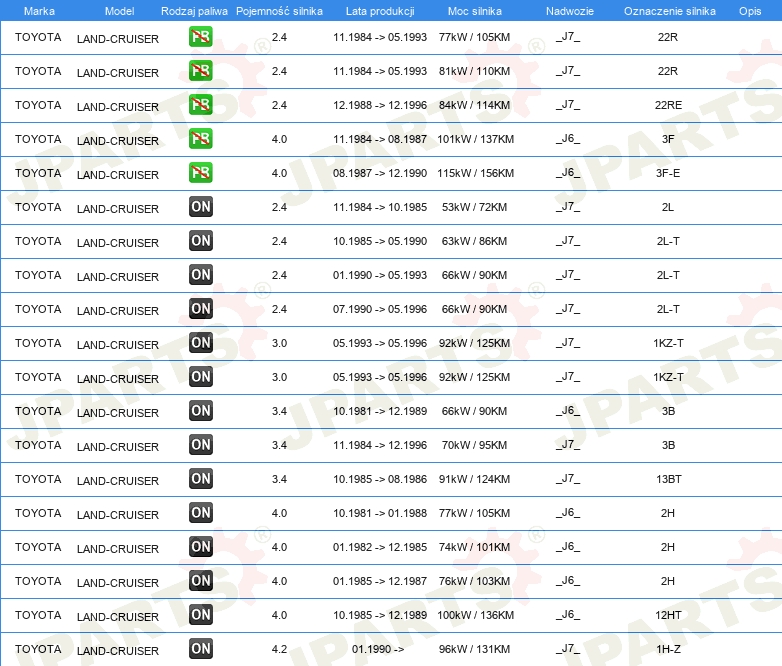782x666 pixels.
Task: Click the 81kW / 110KM power cell
Action: pyautogui.click(x=476, y=71)
